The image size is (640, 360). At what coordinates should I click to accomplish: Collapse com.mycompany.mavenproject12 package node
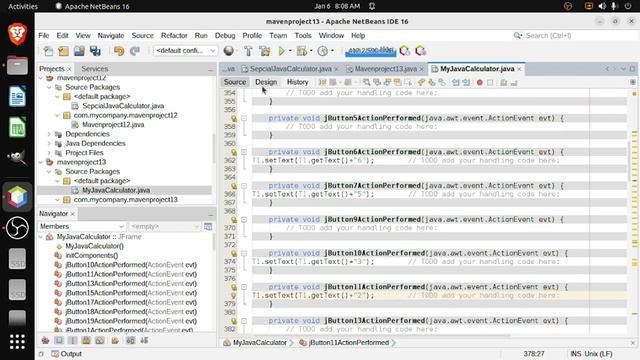coord(58,116)
